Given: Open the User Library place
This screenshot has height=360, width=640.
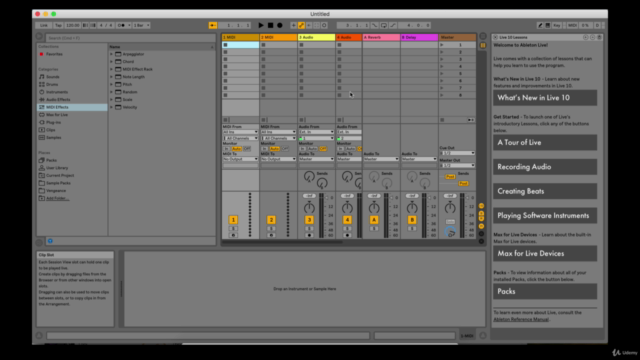Looking at the screenshot, I should (x=57, y=168).
